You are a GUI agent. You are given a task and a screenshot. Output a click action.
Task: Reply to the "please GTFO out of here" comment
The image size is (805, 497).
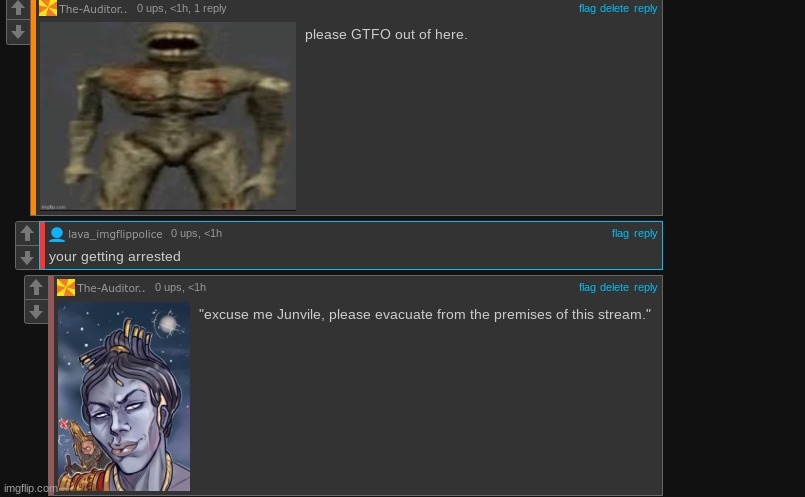click(x=645, y=8)
